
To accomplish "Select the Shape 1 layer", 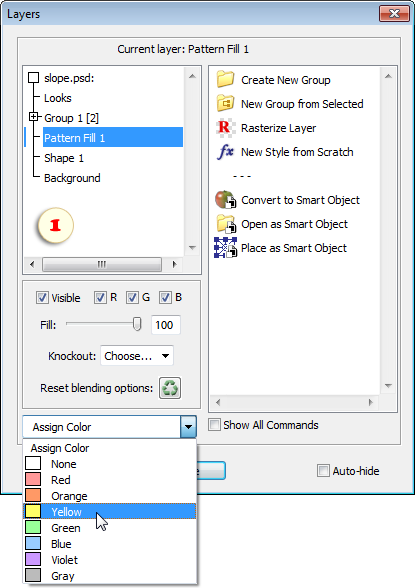I will (64, 158).
